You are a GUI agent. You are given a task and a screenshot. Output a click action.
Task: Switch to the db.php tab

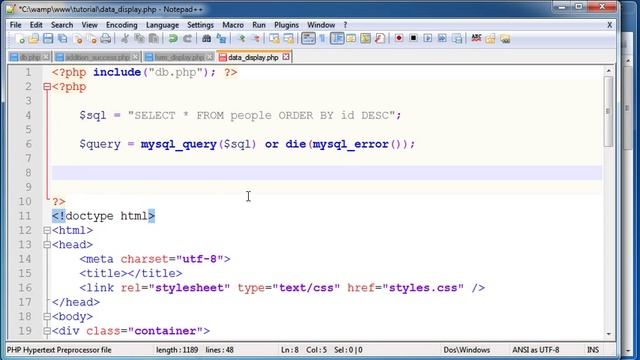(29, 57)
